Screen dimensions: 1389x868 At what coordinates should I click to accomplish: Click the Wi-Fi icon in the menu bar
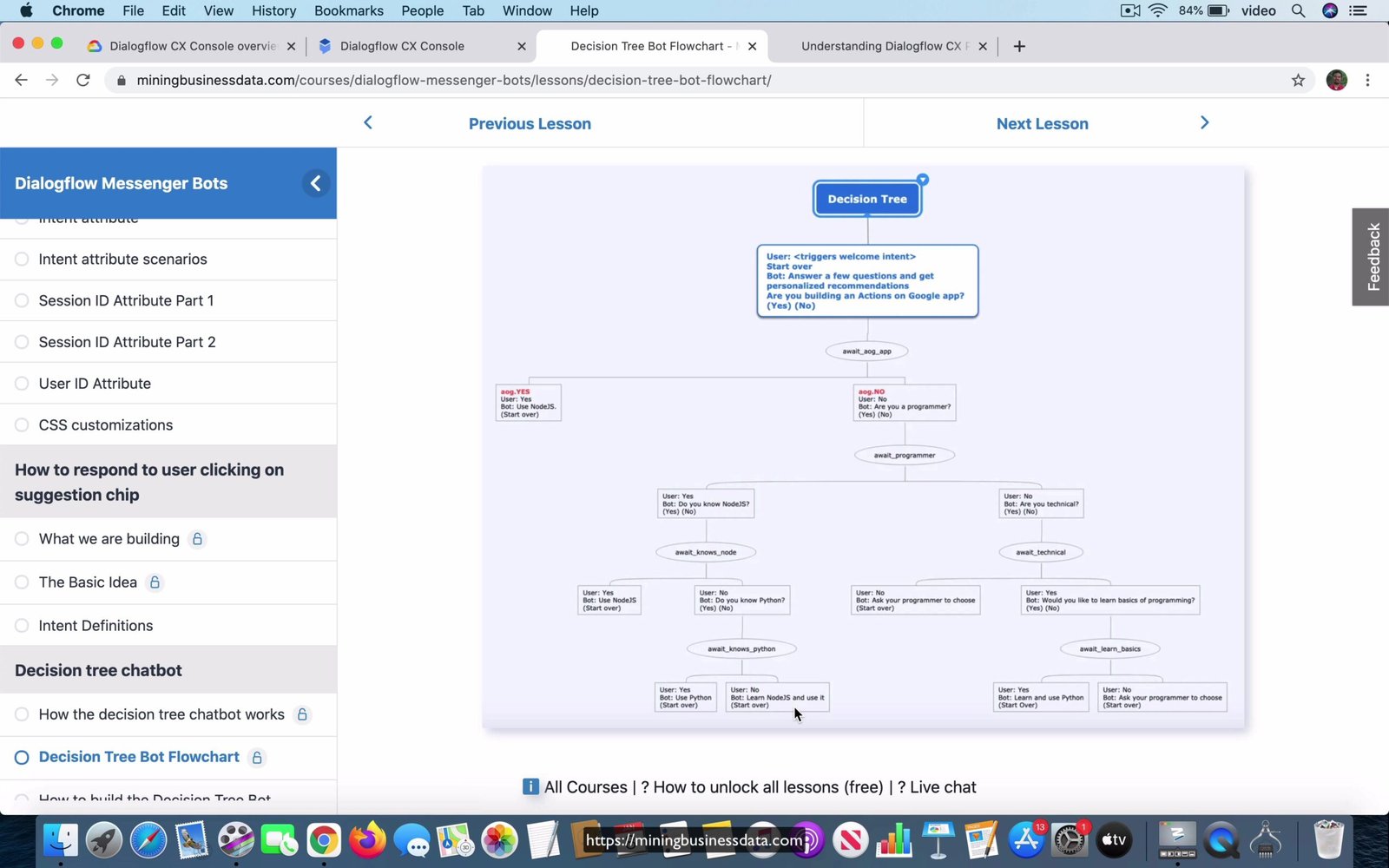(x=1157, y=10)
